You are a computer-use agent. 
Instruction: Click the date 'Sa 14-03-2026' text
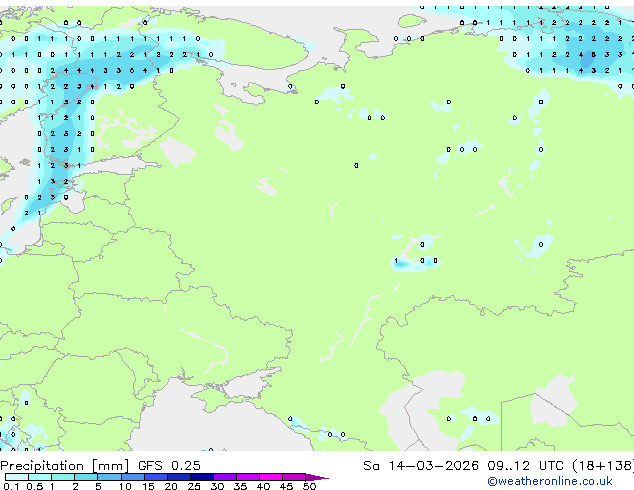(x=421, y=465)
